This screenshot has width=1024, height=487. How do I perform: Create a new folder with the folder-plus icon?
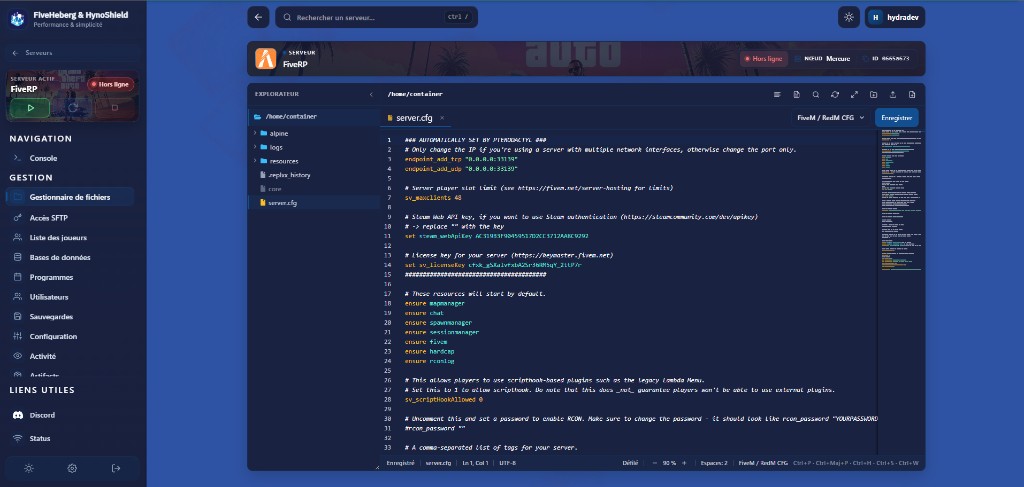point(873,95)
